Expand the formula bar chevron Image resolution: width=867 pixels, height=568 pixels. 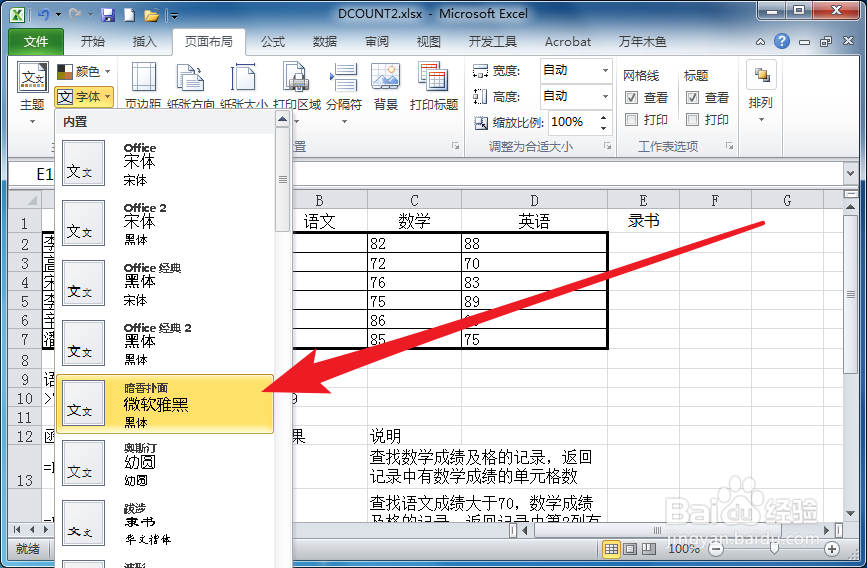pos(850,174)
